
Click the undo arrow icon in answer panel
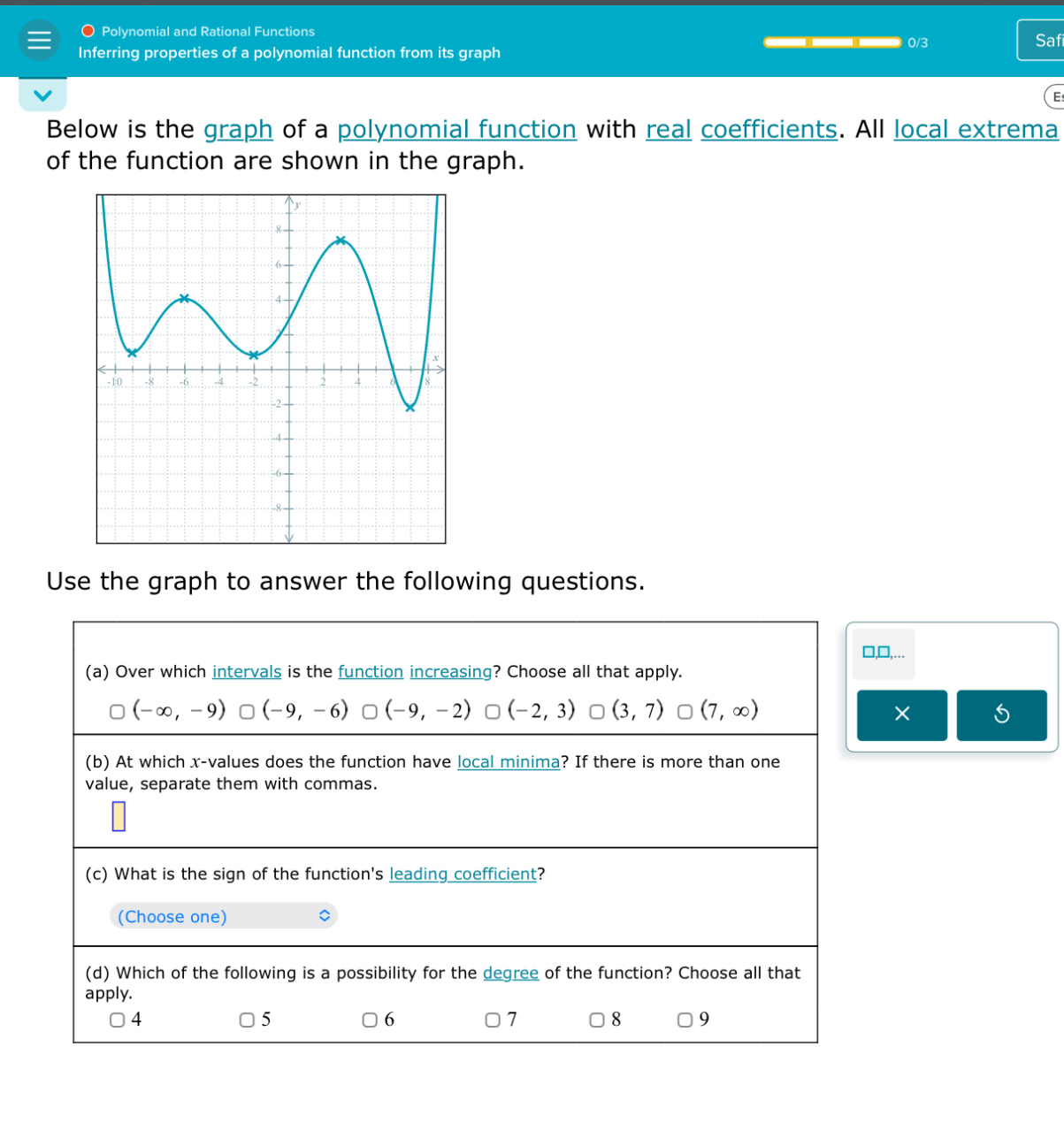pyautogui.click(x=1002, y=715)
